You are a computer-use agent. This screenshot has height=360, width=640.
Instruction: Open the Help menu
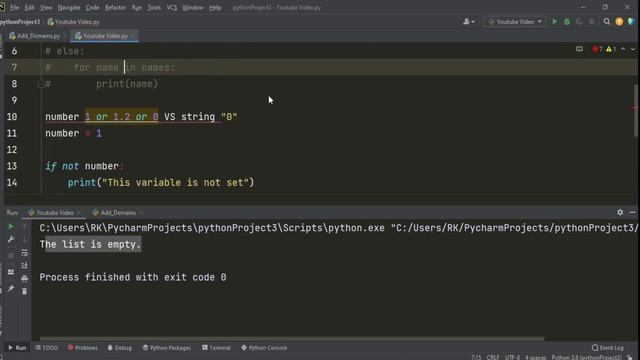point(215,7)
